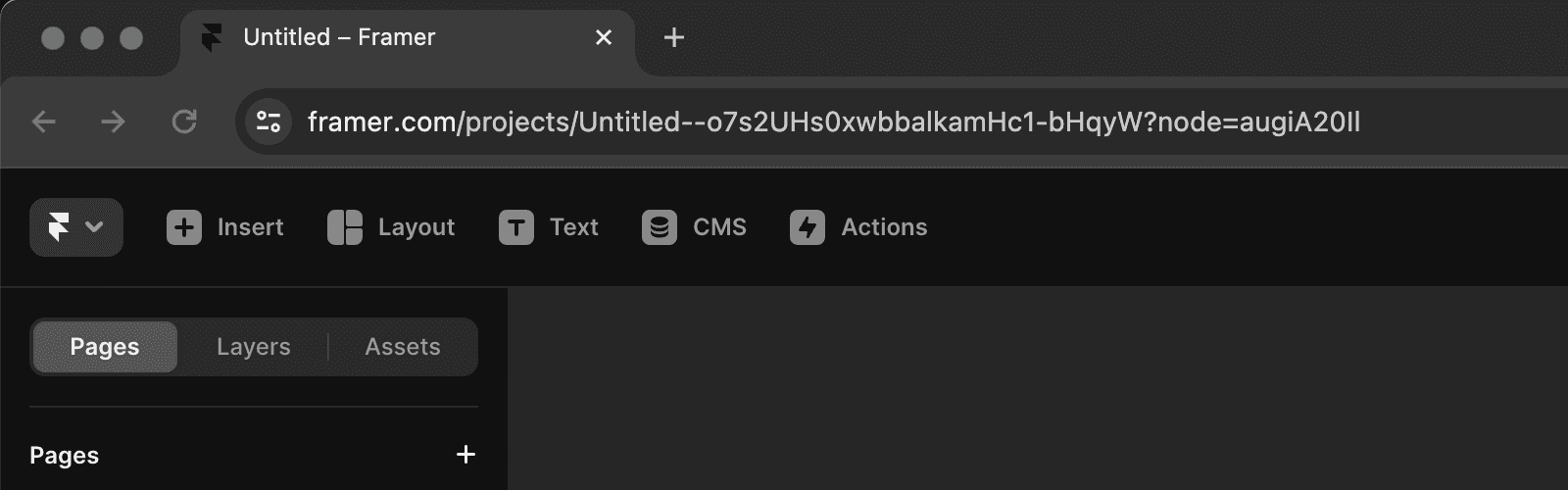
Task: Open the CMS database icon
Action: coord(660,227)
